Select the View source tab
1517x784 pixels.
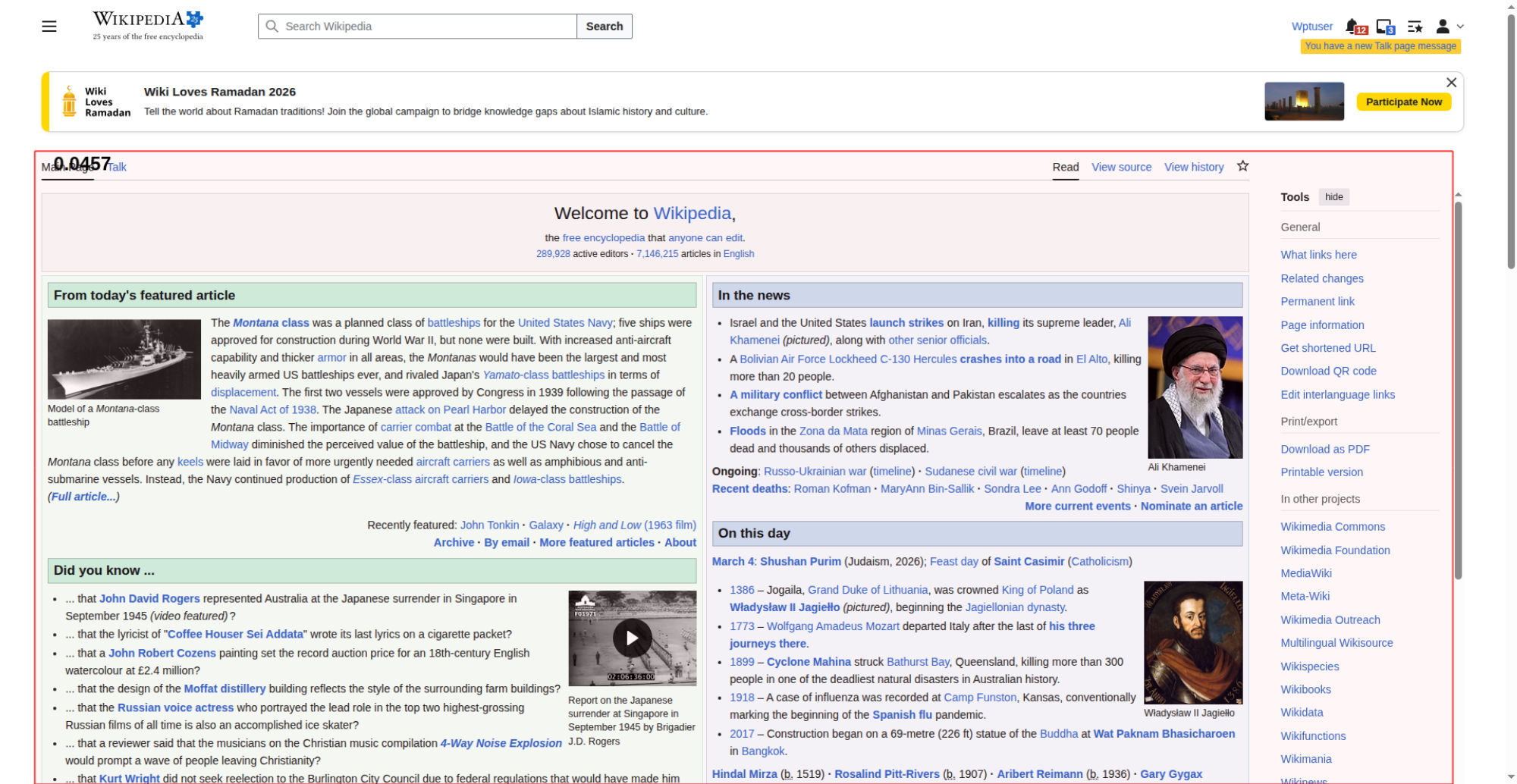[x=1121, y=167]
